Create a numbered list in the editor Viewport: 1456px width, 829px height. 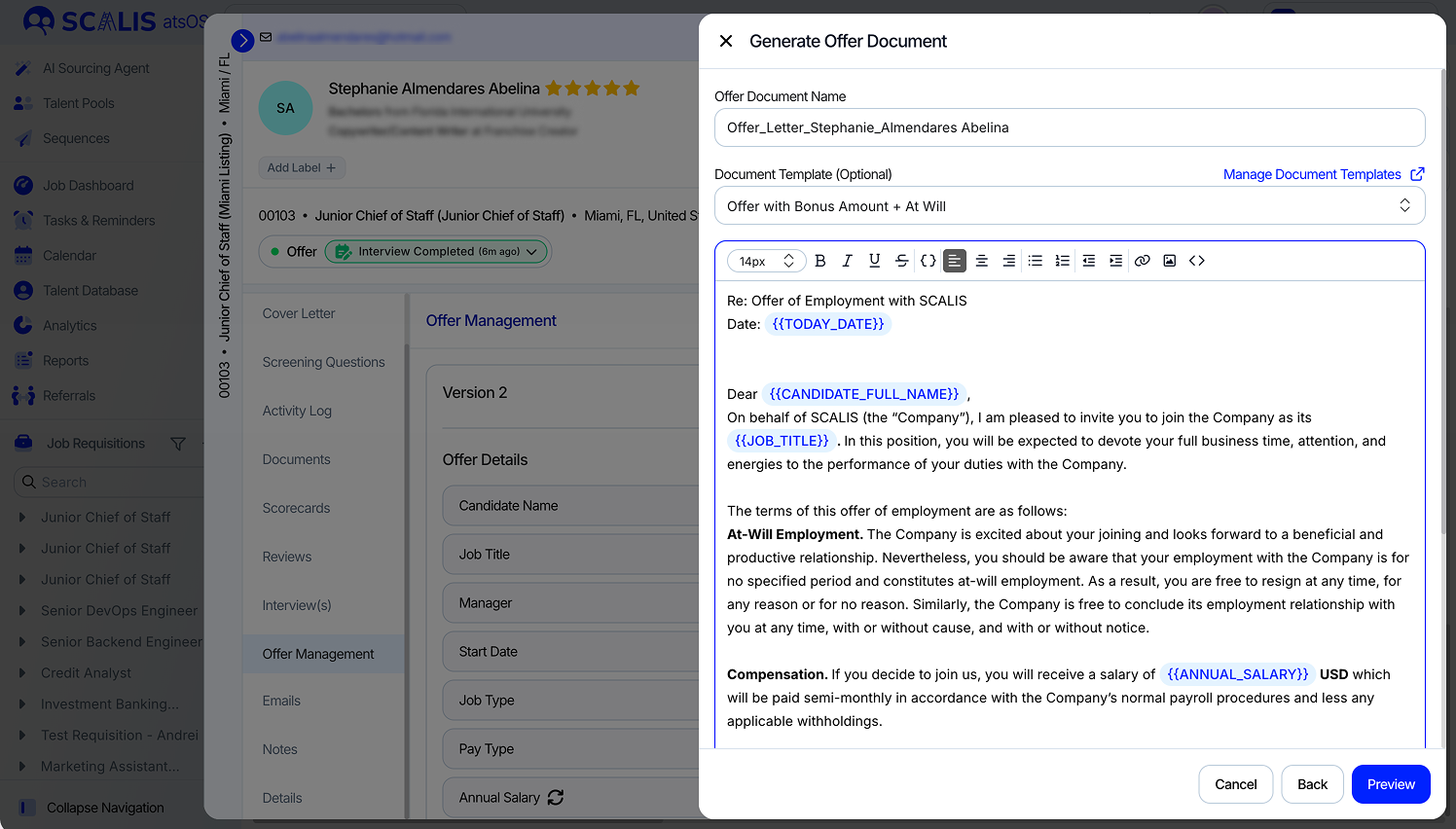click(x=1062, y=261)
